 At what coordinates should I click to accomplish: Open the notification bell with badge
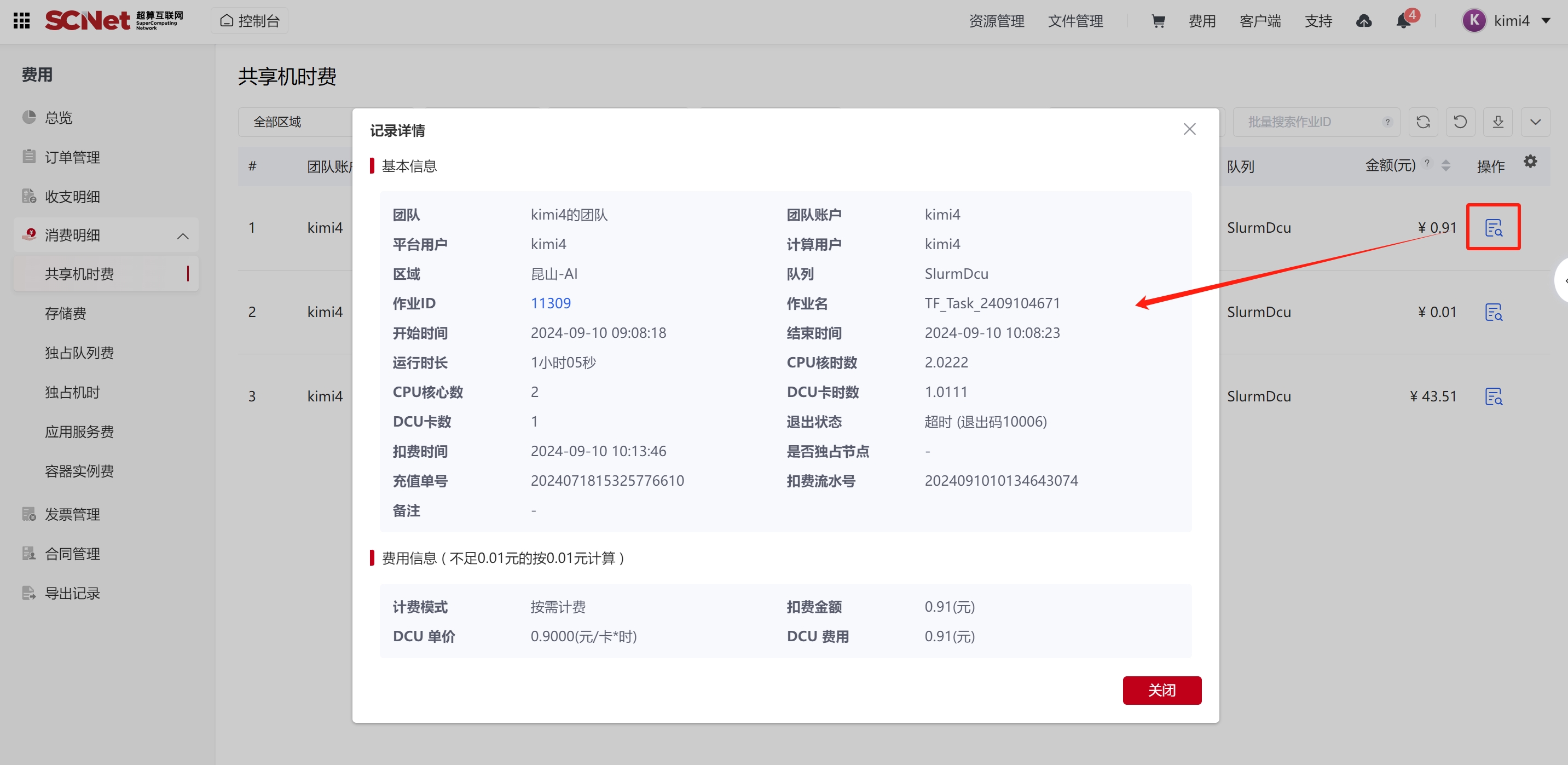pyautogui.click(x=1403, y=21)
